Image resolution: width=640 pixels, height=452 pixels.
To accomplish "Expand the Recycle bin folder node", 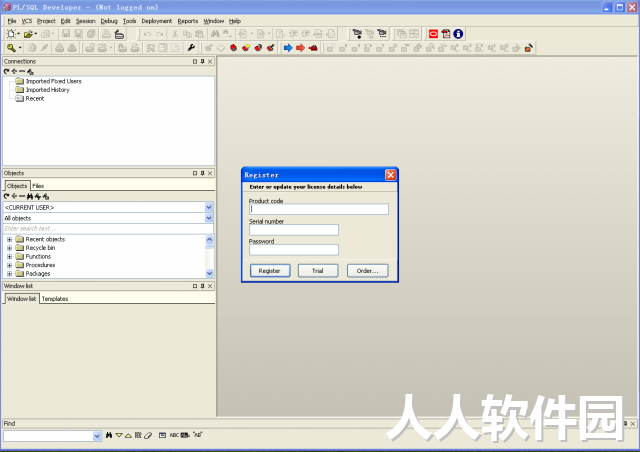I will pyautogui.click(x=9, y=248).
